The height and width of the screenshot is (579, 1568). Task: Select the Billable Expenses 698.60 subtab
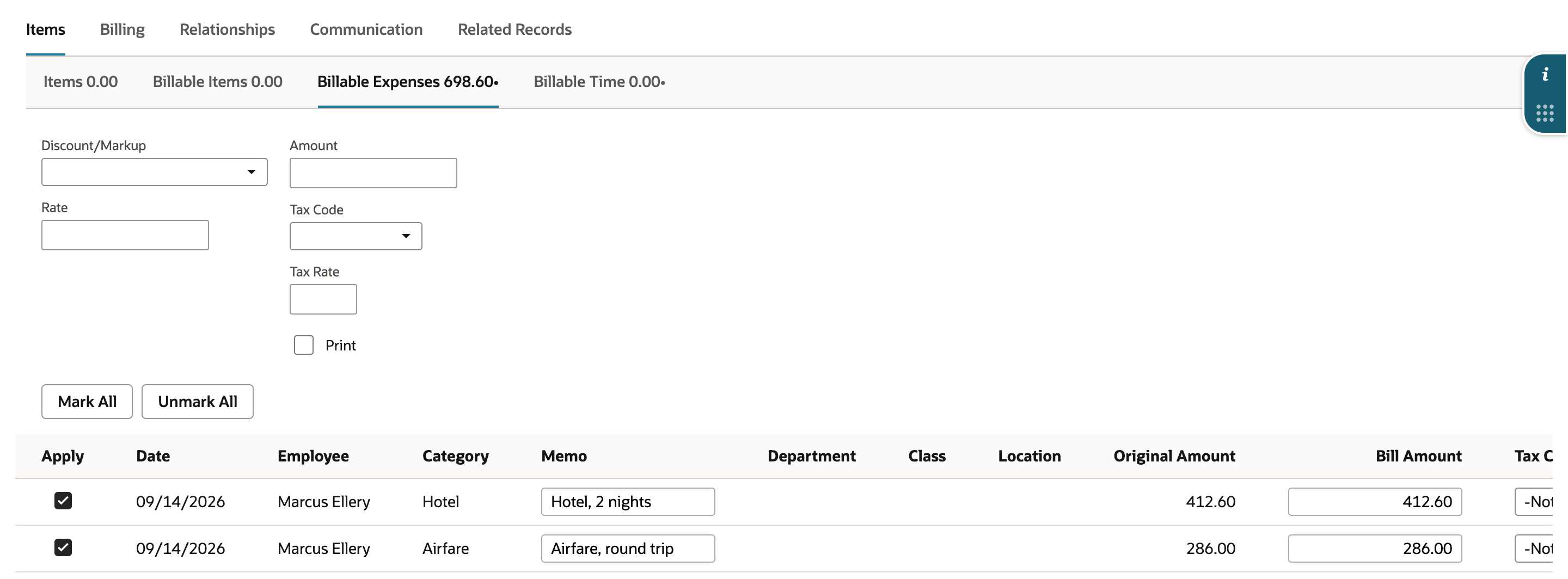[408, 82]
